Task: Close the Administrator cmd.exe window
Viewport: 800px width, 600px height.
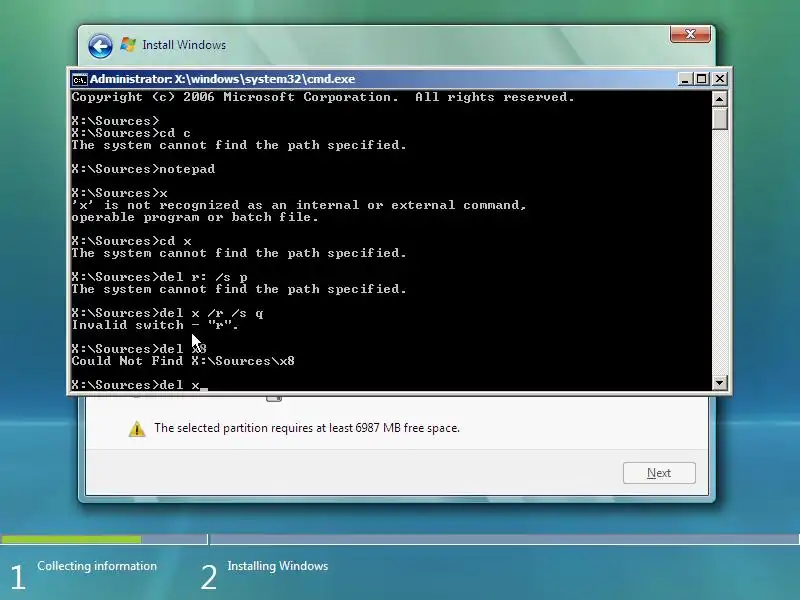Action: 719,79
